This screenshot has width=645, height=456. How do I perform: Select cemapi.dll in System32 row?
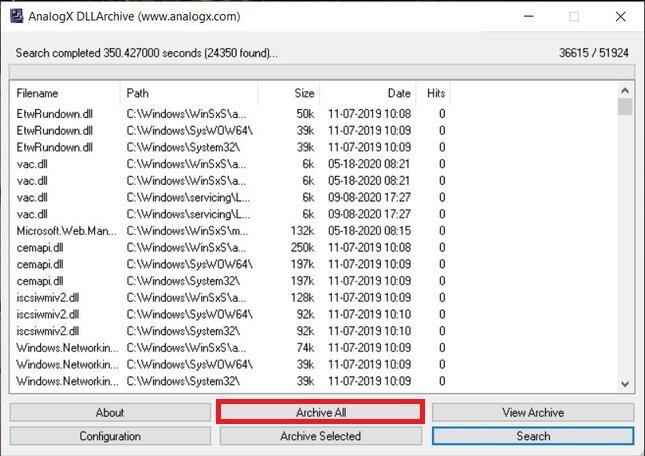click(231, 281)
